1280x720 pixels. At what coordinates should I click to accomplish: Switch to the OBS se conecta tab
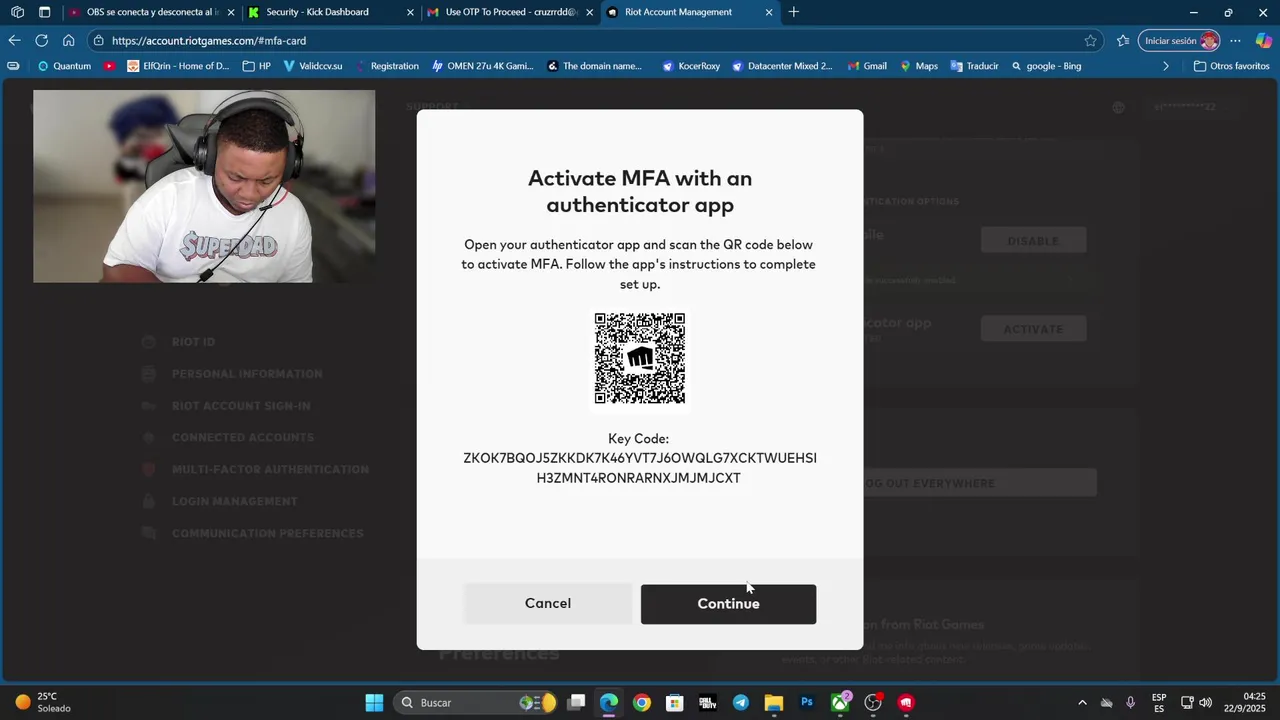150,12
